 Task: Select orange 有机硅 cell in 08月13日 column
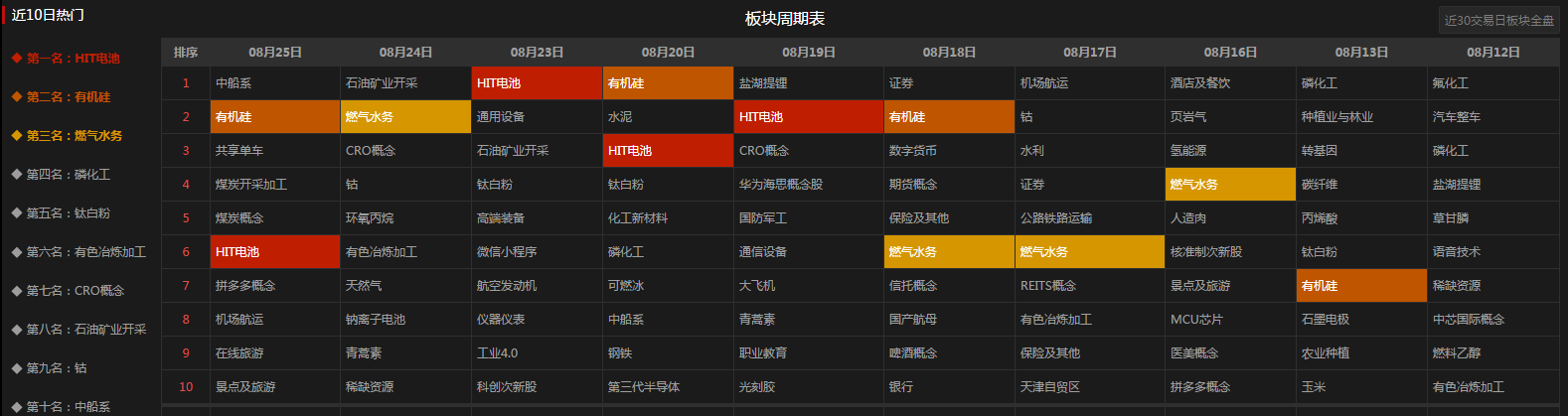[x=1361, y=286]
